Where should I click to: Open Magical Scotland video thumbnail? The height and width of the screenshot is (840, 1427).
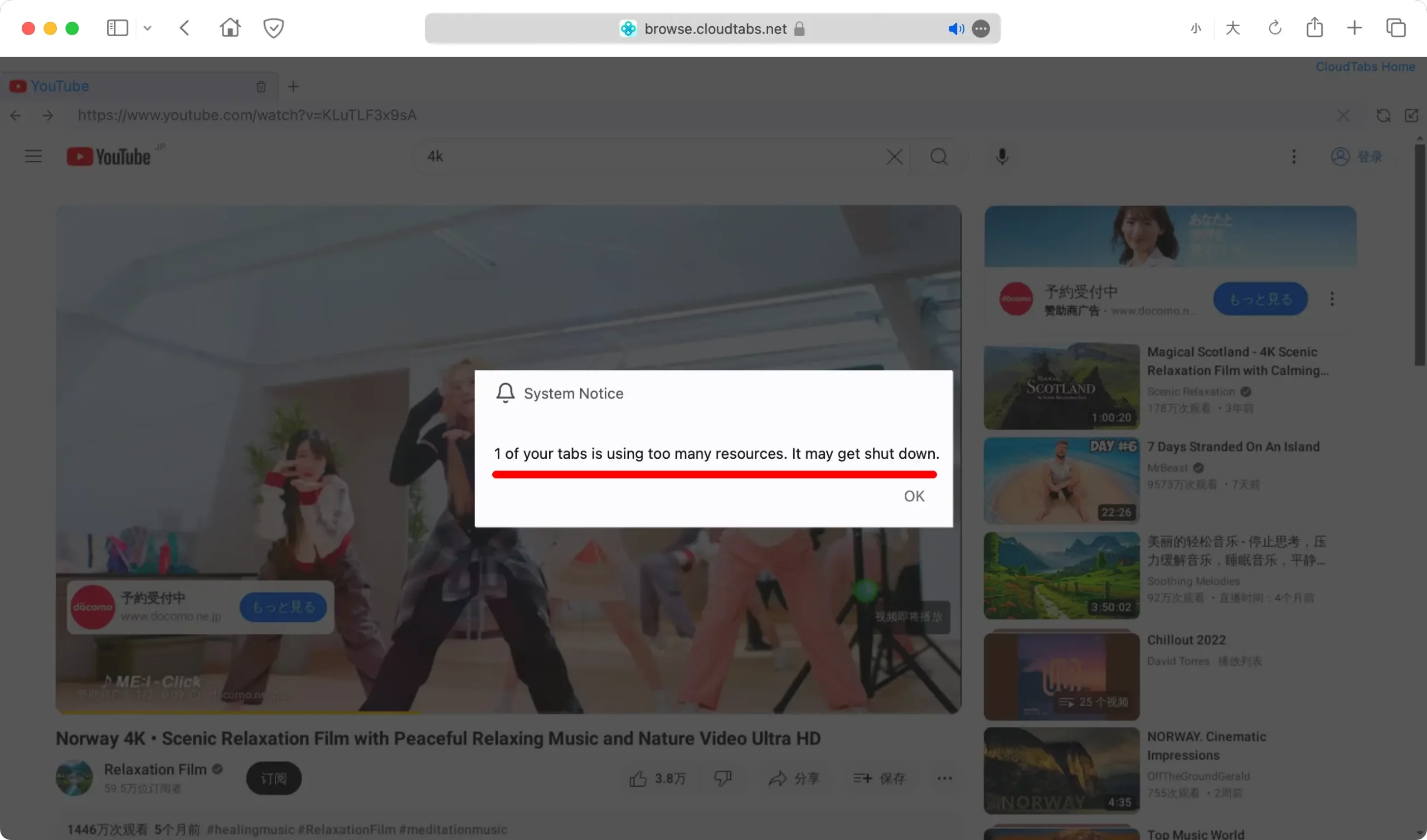(1062, 386)
